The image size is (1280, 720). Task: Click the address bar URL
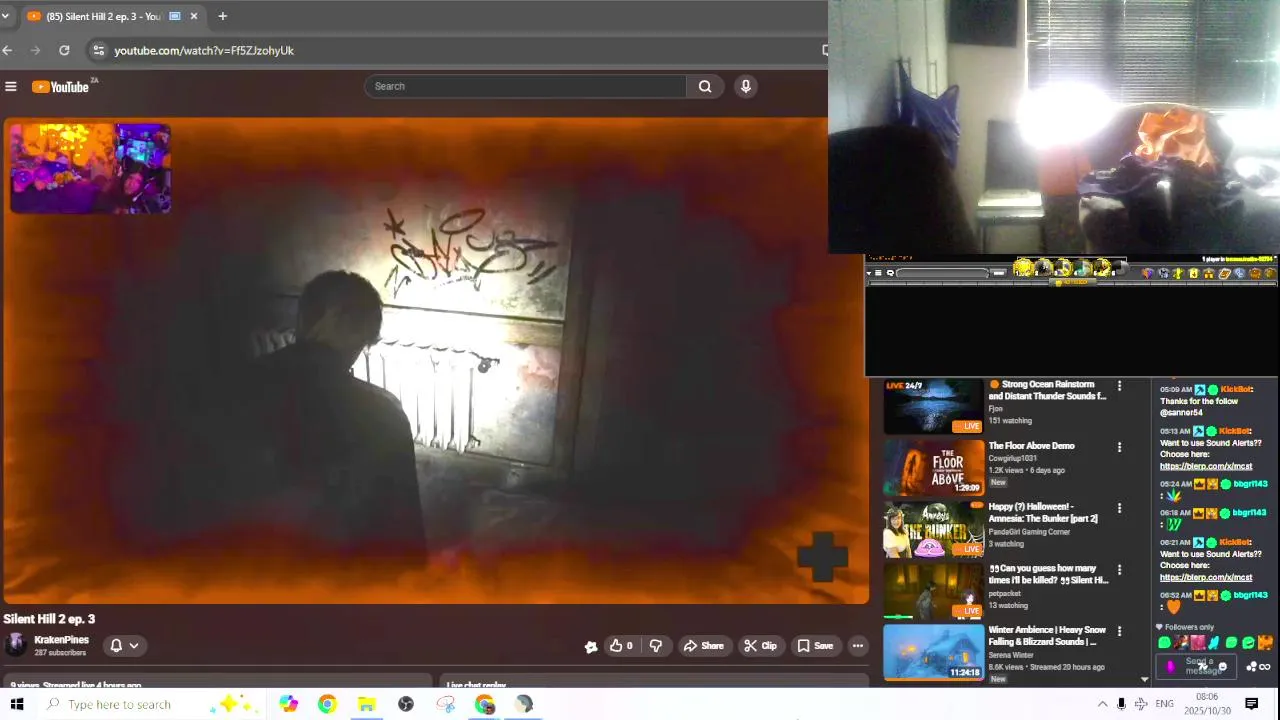pos(204,50)
